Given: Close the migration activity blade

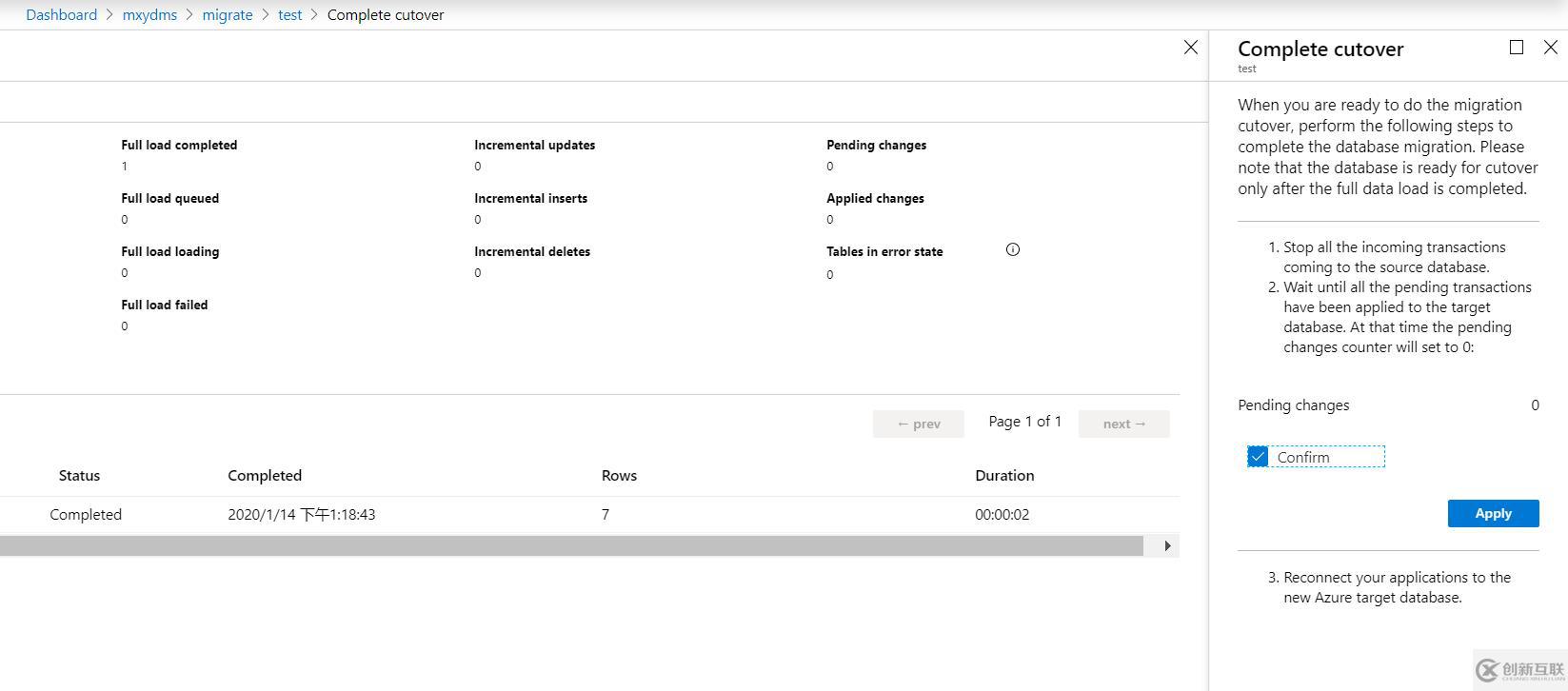Looking at the screenshot, I should 1190,48.
